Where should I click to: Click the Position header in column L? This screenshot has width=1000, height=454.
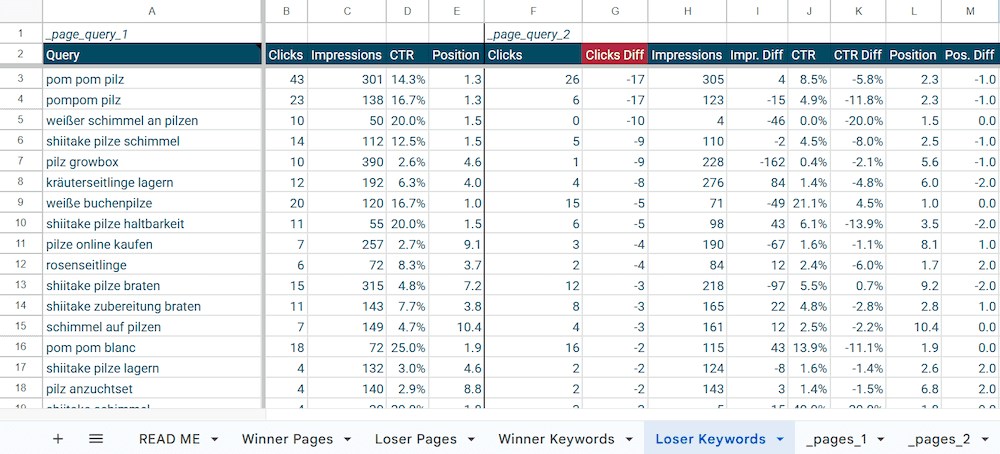tap(913, 55)
